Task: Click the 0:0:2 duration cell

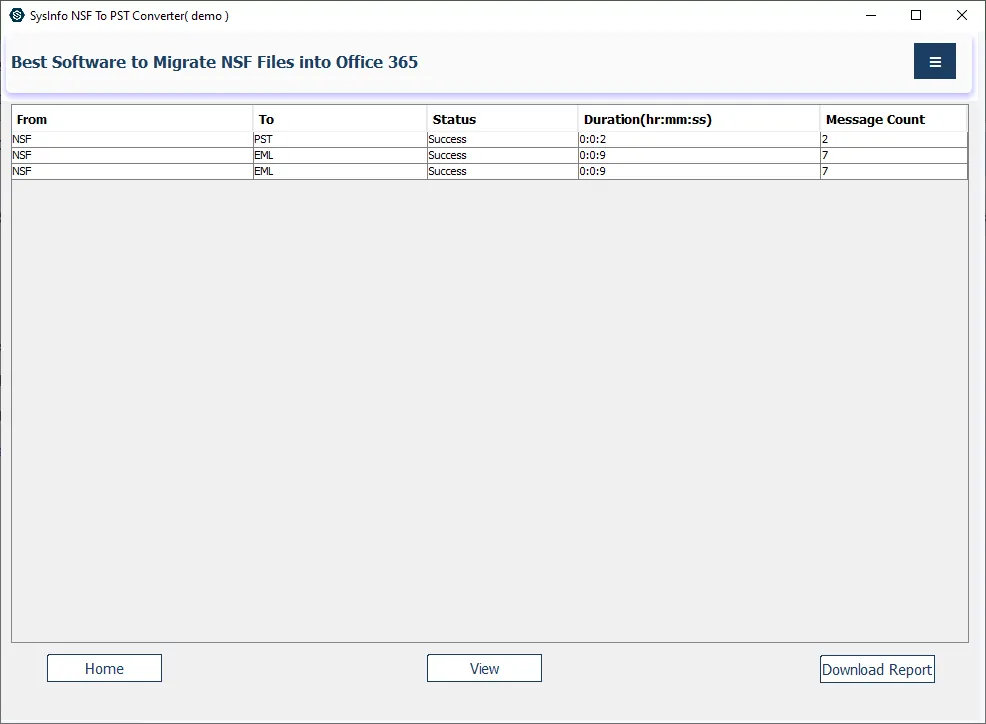Action: (x=698, y=140)
